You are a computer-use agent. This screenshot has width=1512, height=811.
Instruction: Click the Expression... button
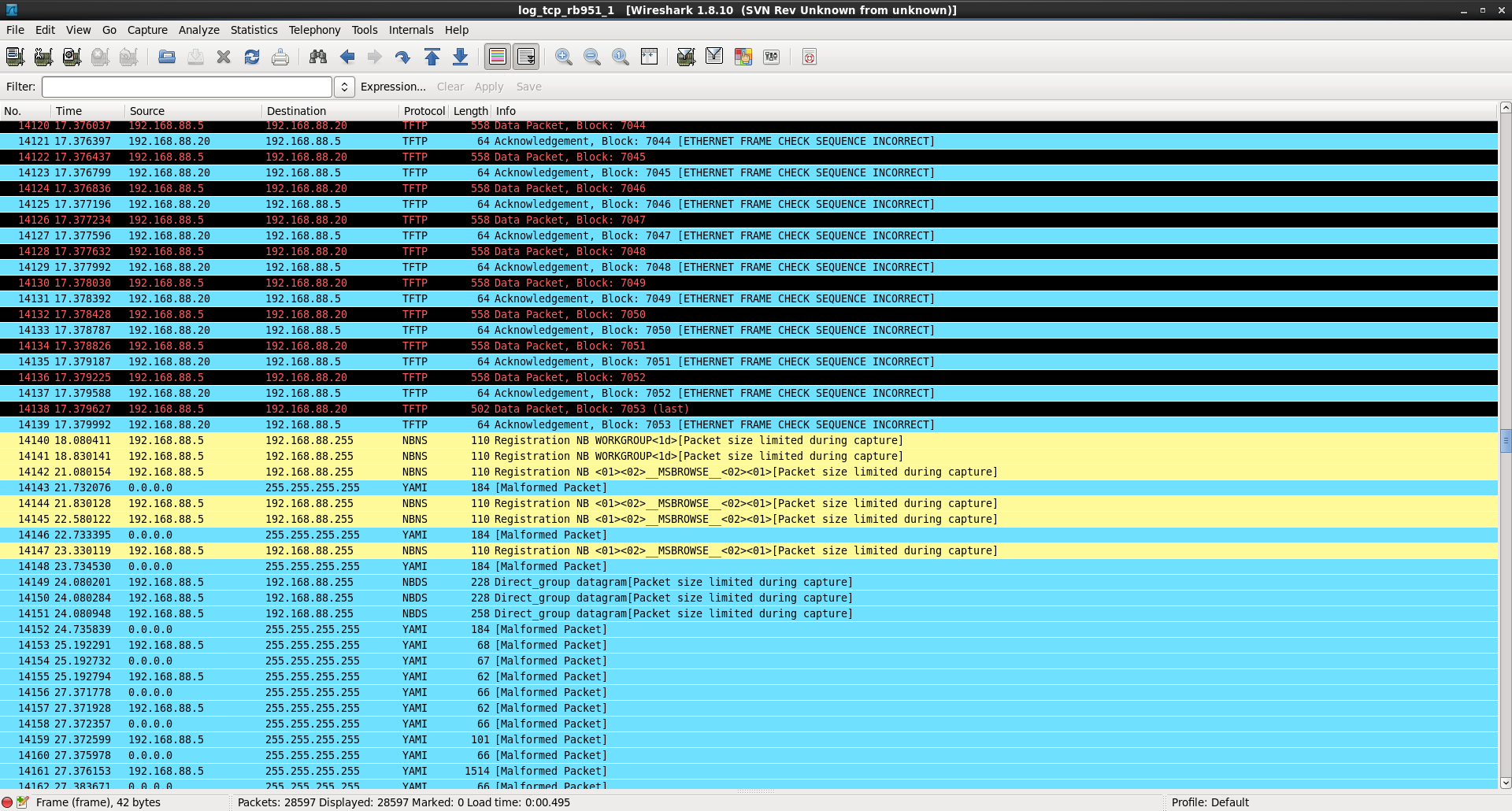393,87
